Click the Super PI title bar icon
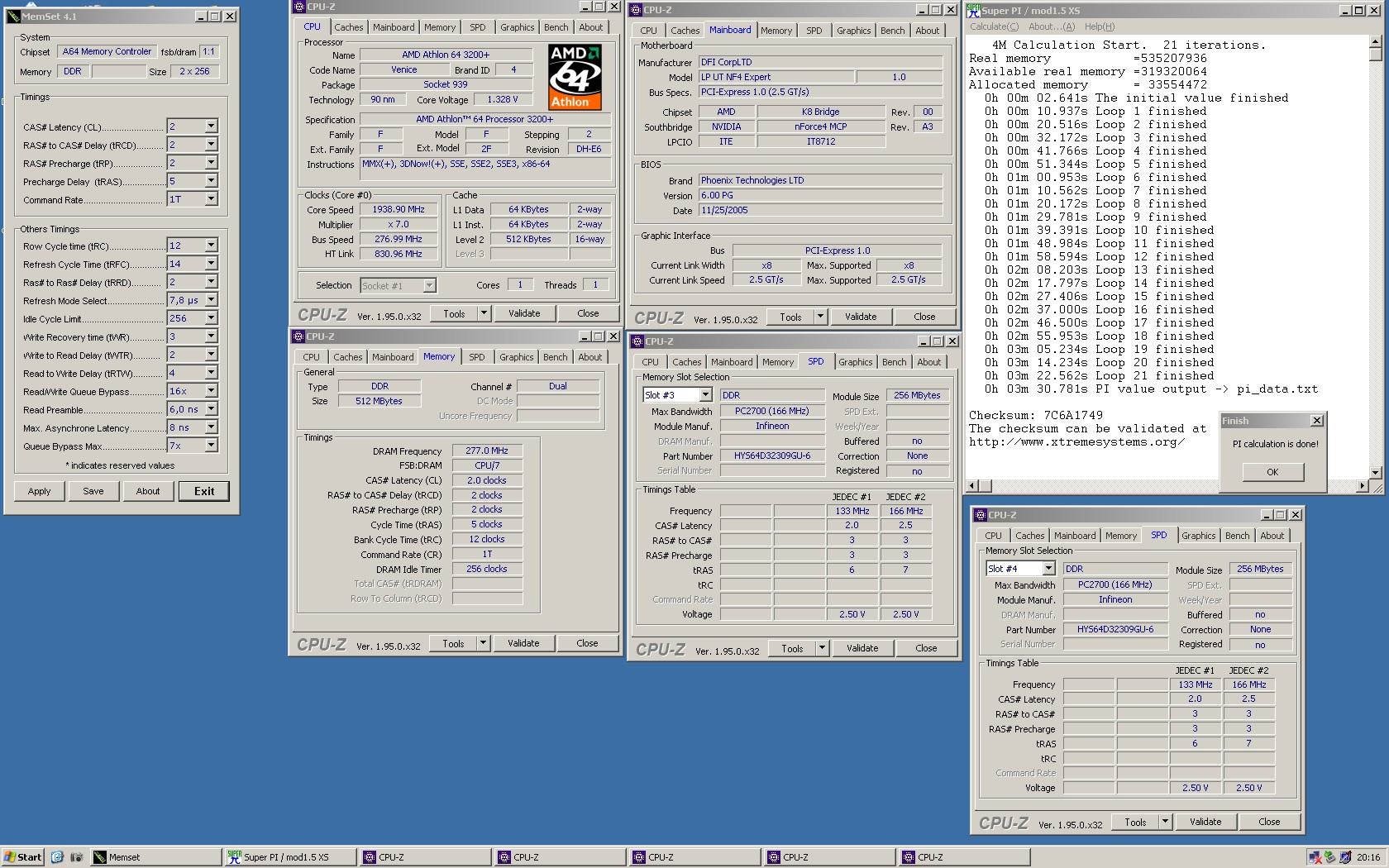Viewport: 1389px width, 868px height. pyautogui.click(x=974, y=11)
